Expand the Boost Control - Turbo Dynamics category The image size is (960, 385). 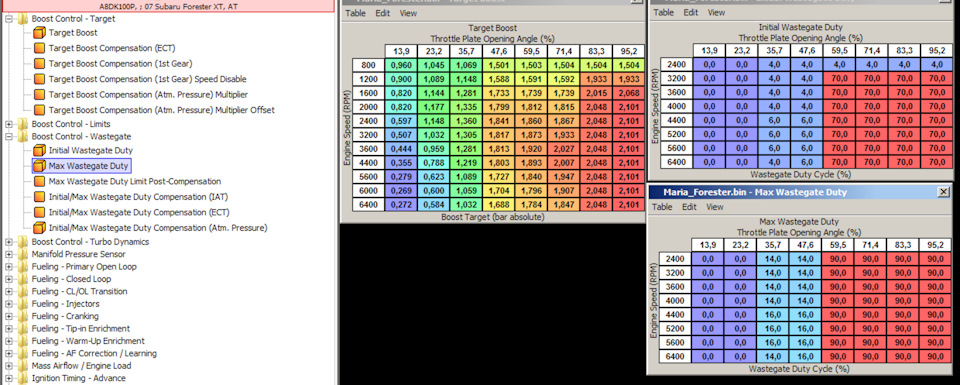point(9,242)
